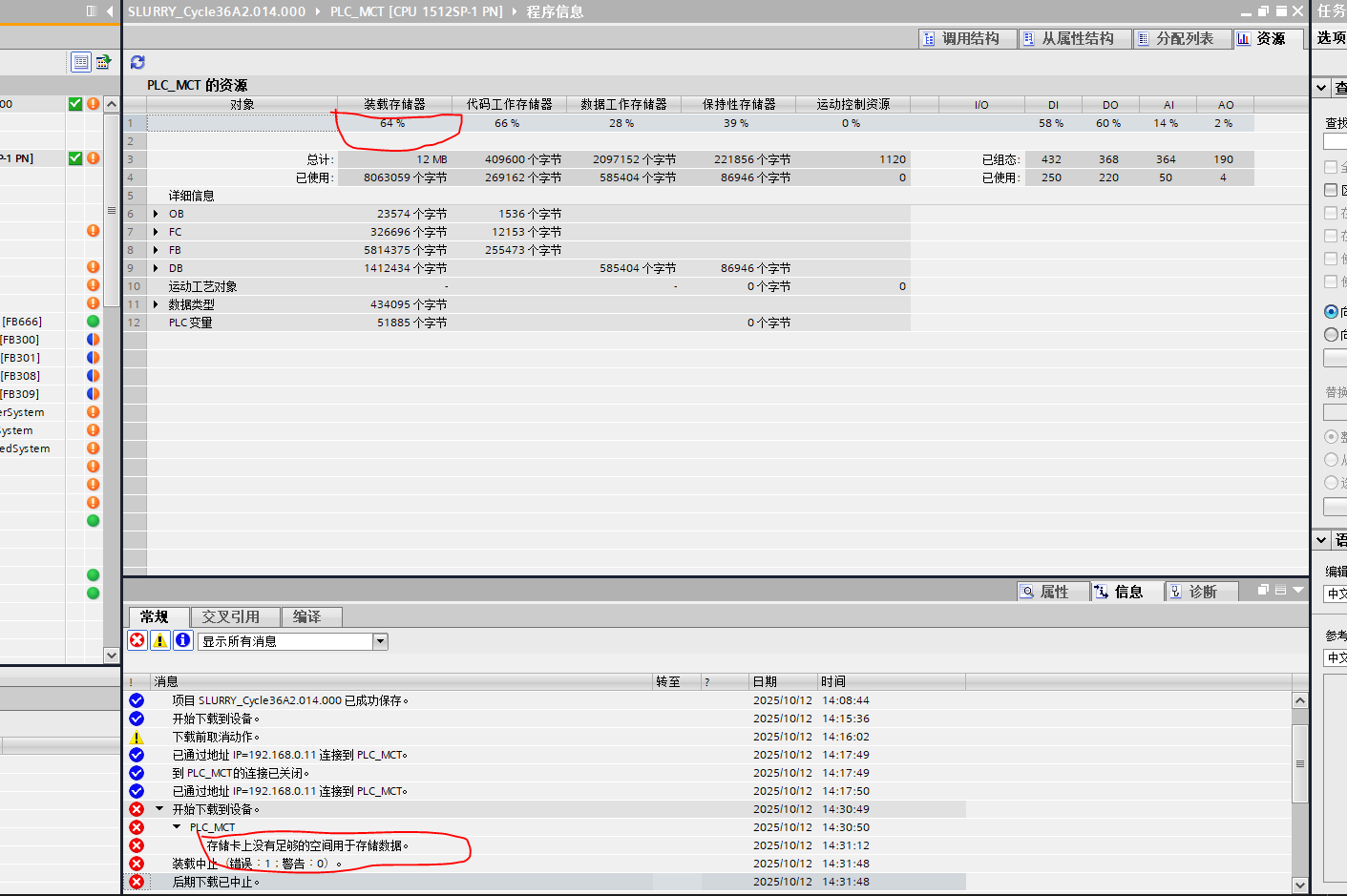
Task: Collapse the 开始下载到设备 error group
Action: click(x=159, y=809)
